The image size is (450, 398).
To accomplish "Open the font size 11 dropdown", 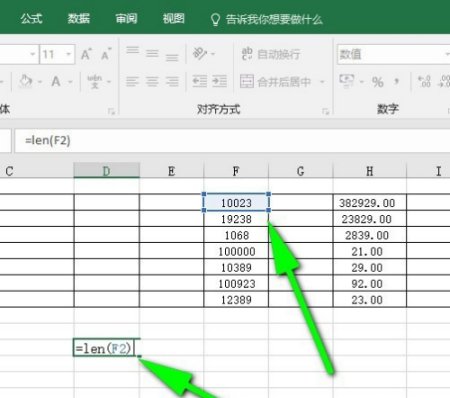I will 68,54.
